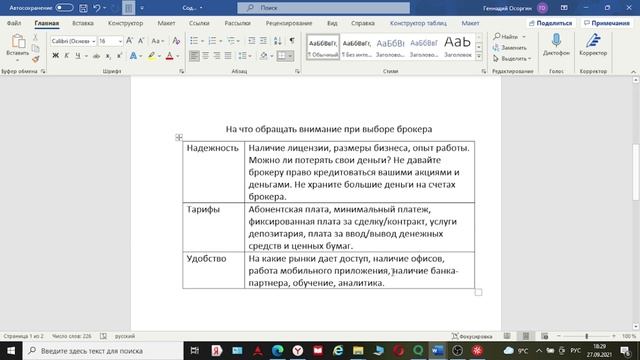Viewport: 640px width, 360px height.
Task: Apply subscript formatting
Action: [x=108, y=56]
